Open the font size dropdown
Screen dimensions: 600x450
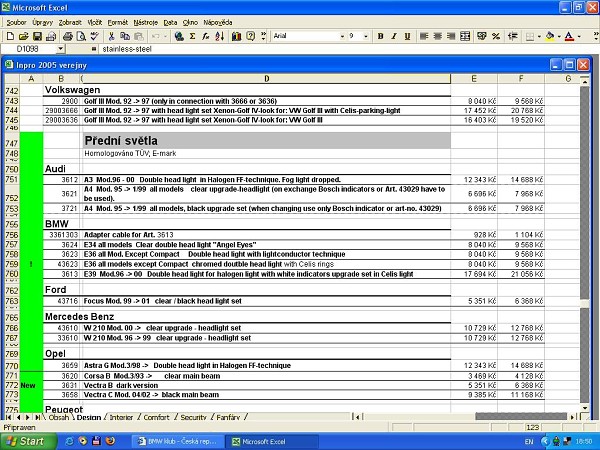coord(366,36)
